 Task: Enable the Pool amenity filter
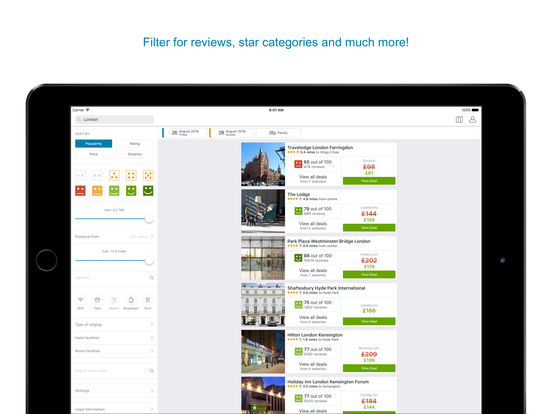(x=148, y=303)
